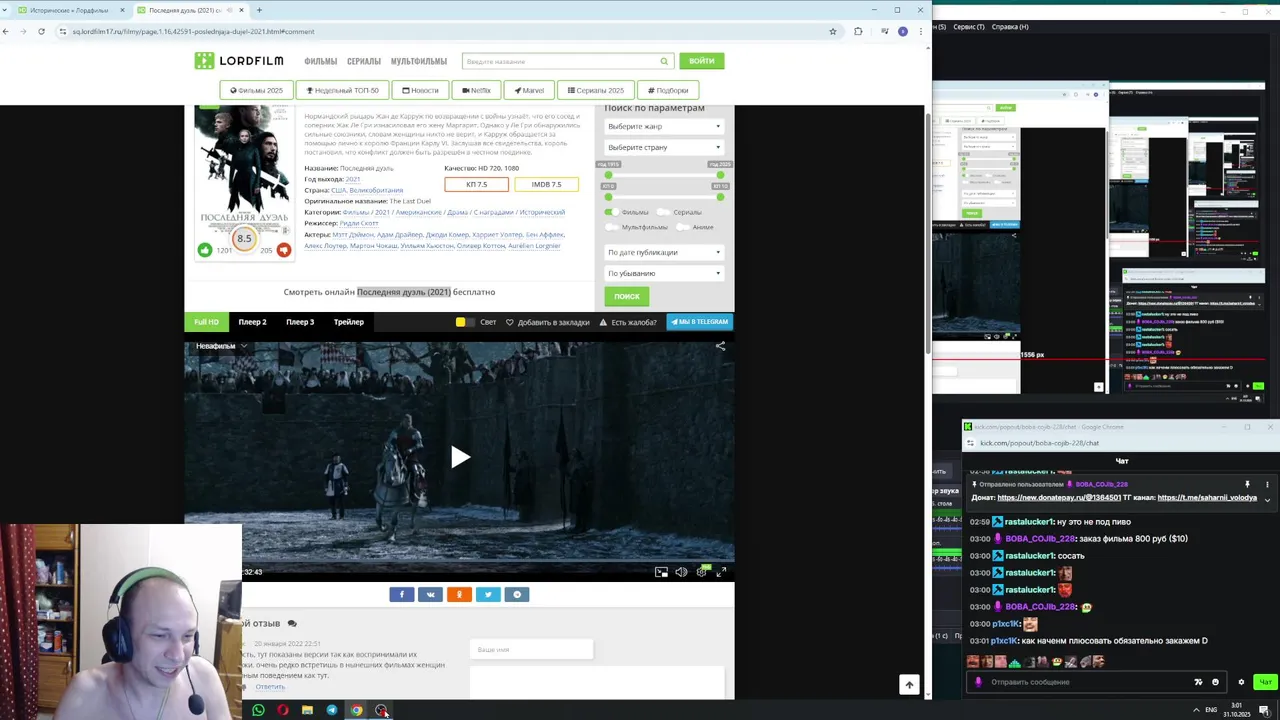Open the ФИЛЬМЫ menu in site header
Image resolution: width=1280 pixels, height=720 pixels.
click(x=321, y=61)
